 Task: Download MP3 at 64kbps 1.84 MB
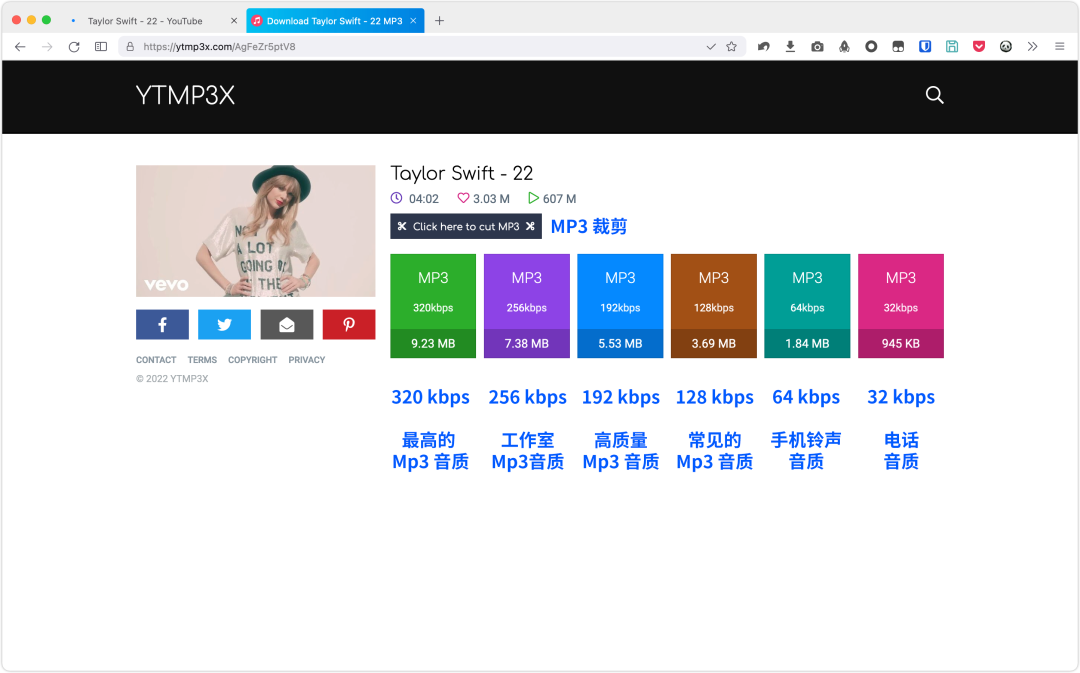tap(807, 306)
